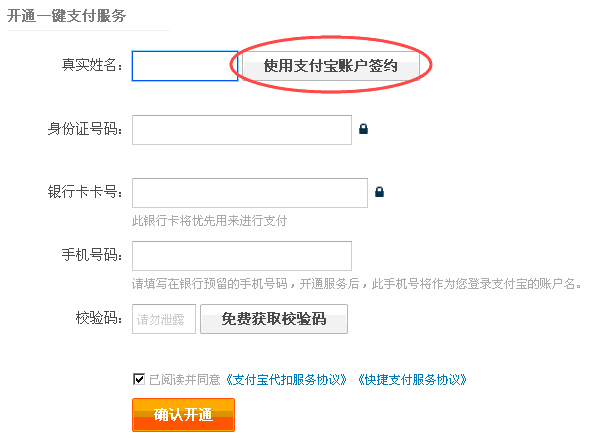Click the 身份证号码 field label
The image size is (611, 438).
tap(85, 130)
